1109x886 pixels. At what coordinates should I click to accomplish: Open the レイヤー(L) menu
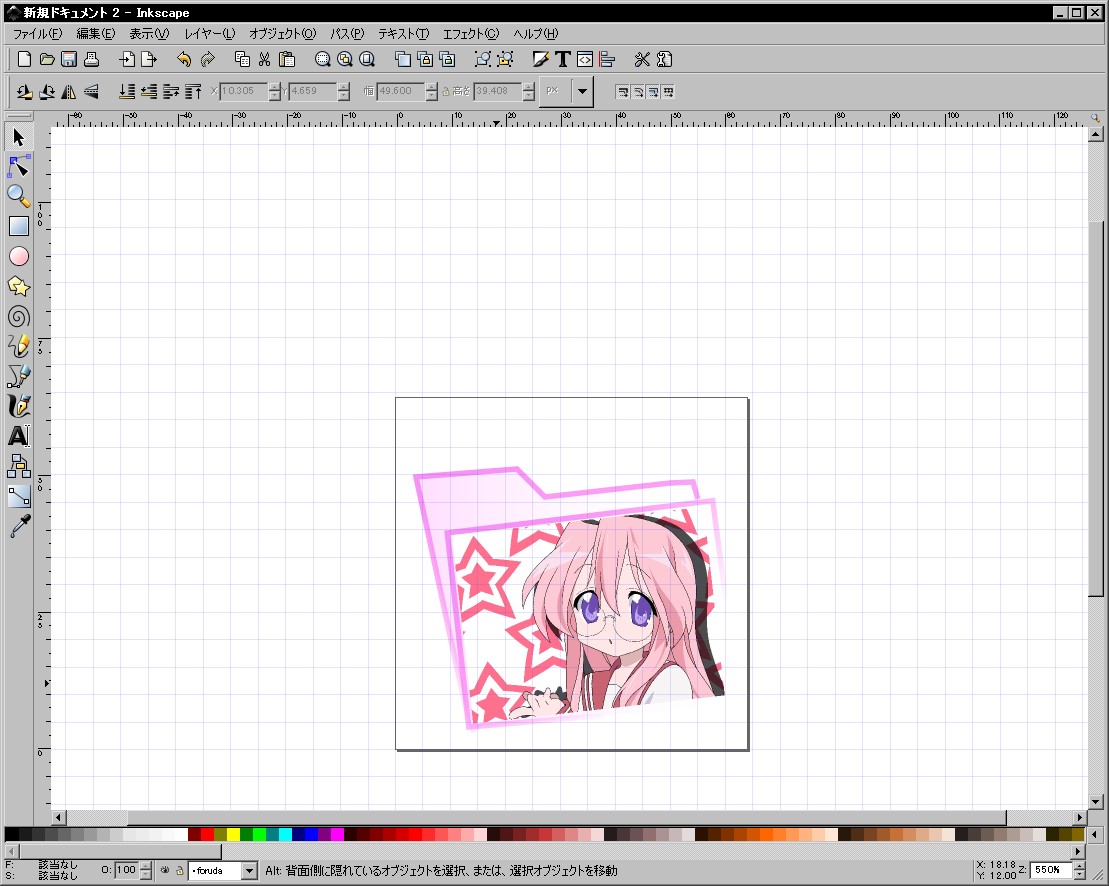(209, 33)
